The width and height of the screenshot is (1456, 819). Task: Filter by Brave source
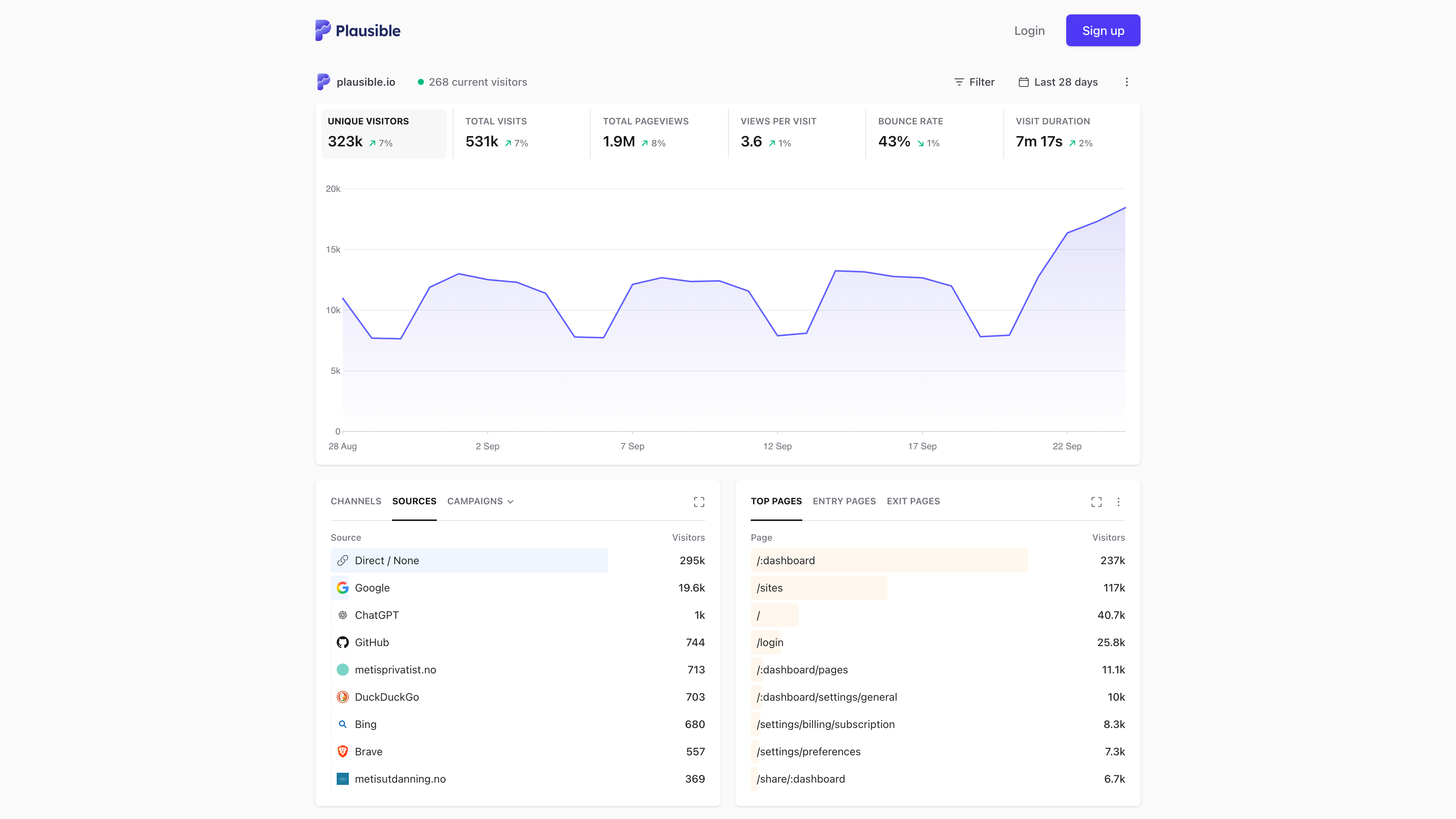coord(369,751)
